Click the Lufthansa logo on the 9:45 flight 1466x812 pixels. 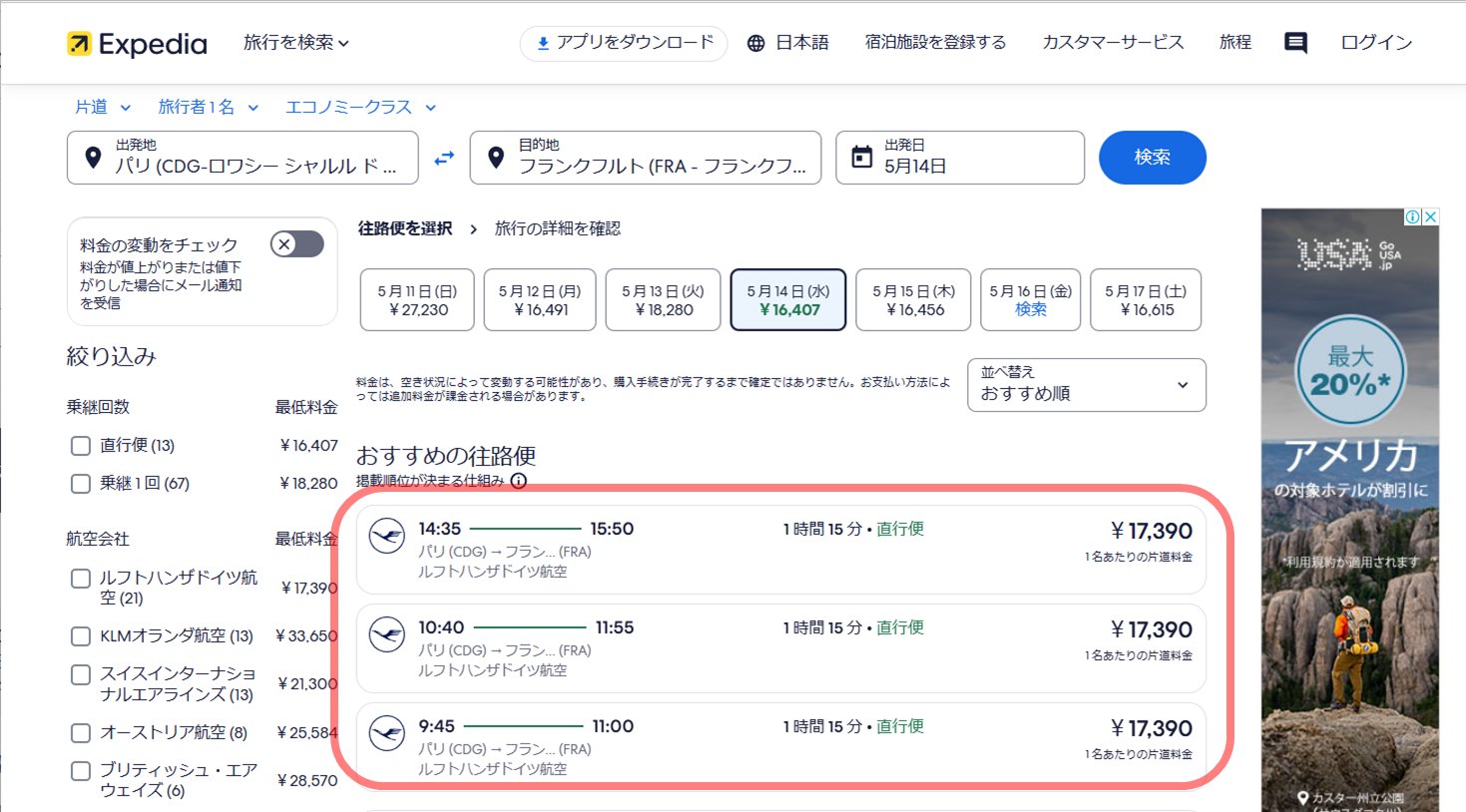coord(387,734)
